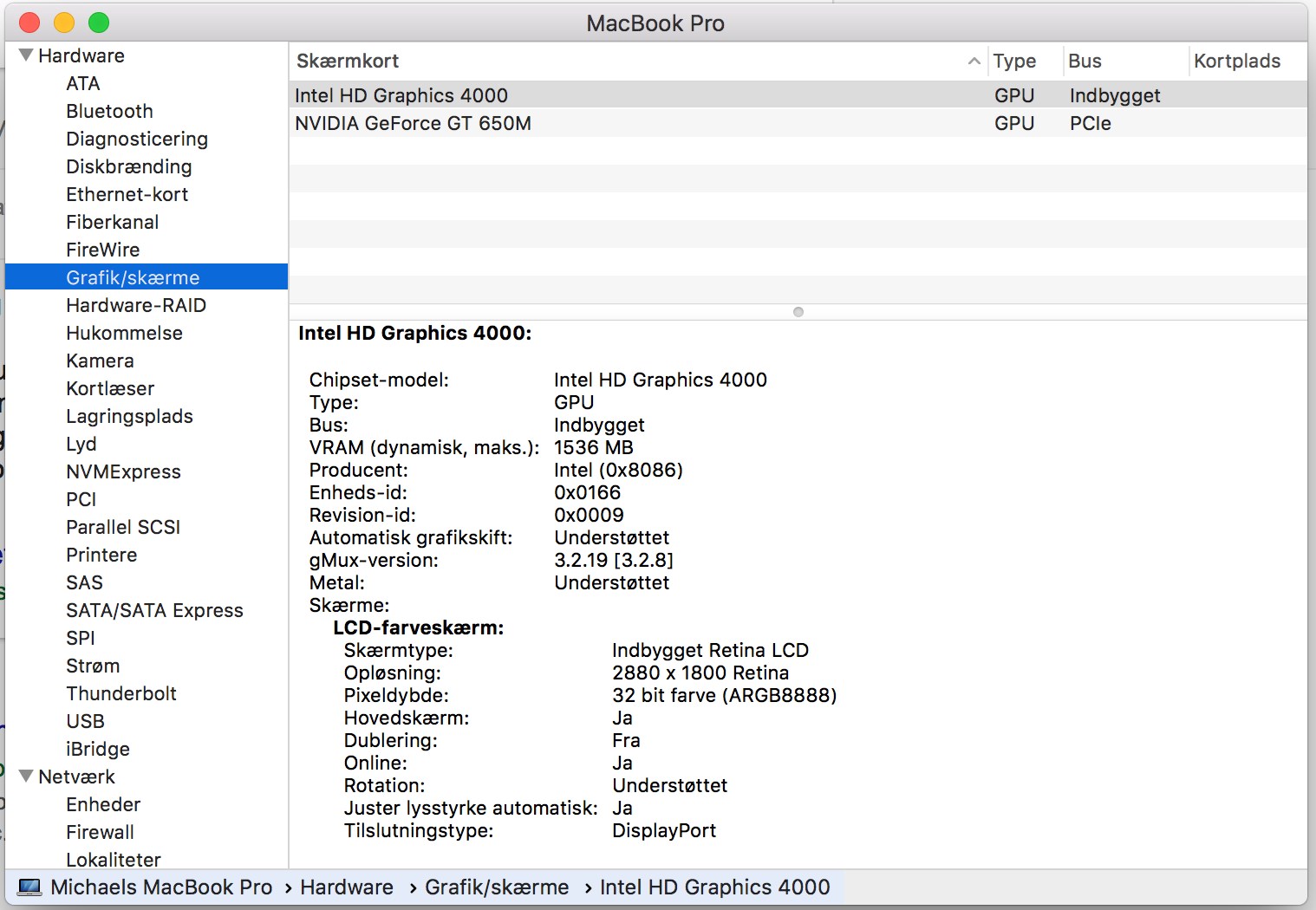1316x910 pixels.
Task: Open Thunderbolt in the sidebar
Action: (121, 693)
